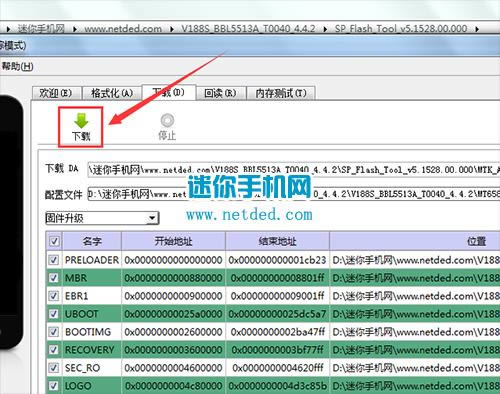Switch to the Welcome (欢迎) tab
500x394 pixels.
[x=56, y=93]
